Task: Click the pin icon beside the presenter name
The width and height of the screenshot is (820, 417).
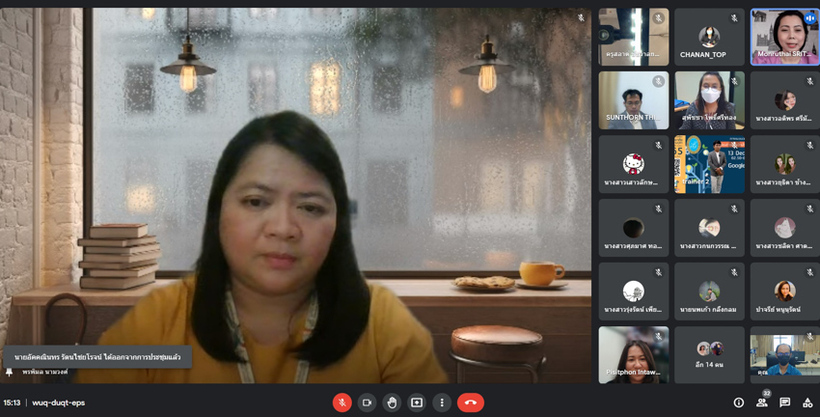Action: pyautogui.click(x=10, y=371)
